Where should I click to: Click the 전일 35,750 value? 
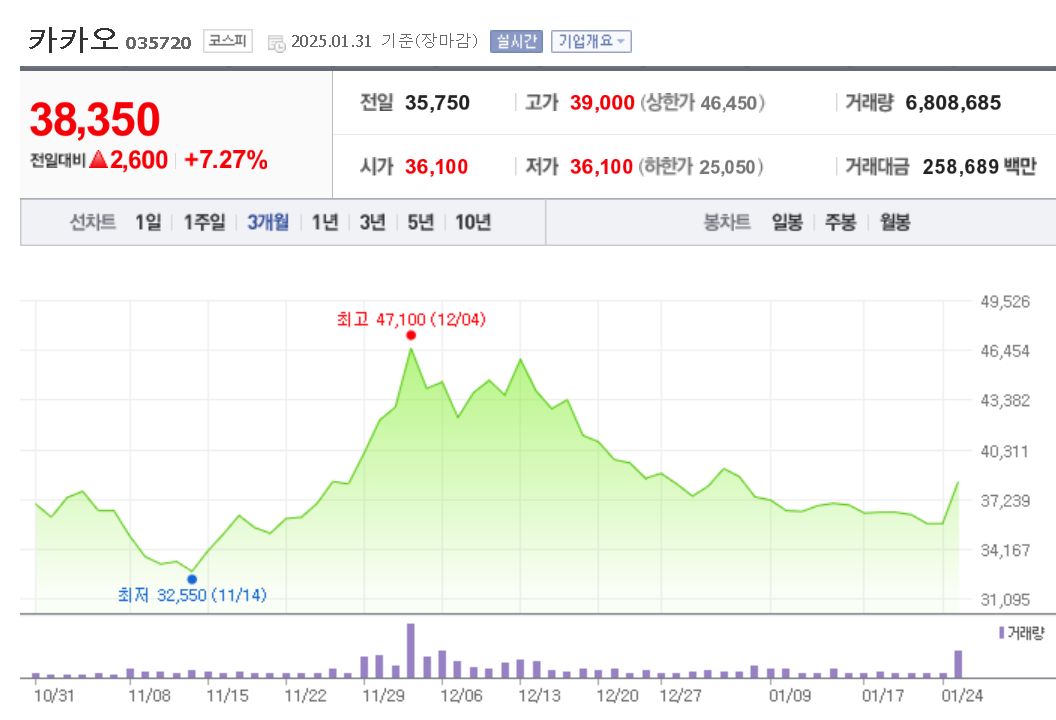[437, 102]
